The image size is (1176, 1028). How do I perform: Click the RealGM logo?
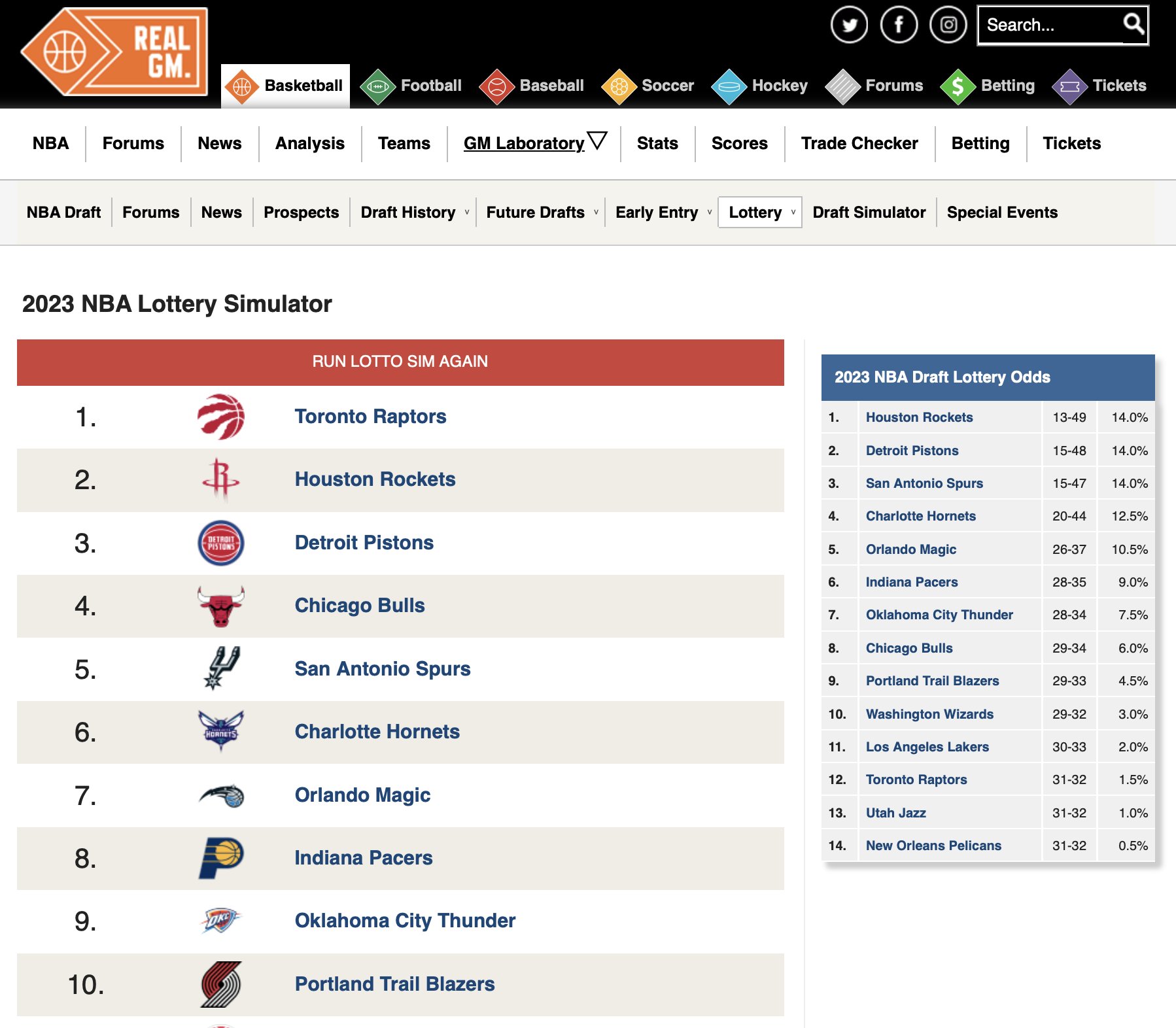(114, 52)
